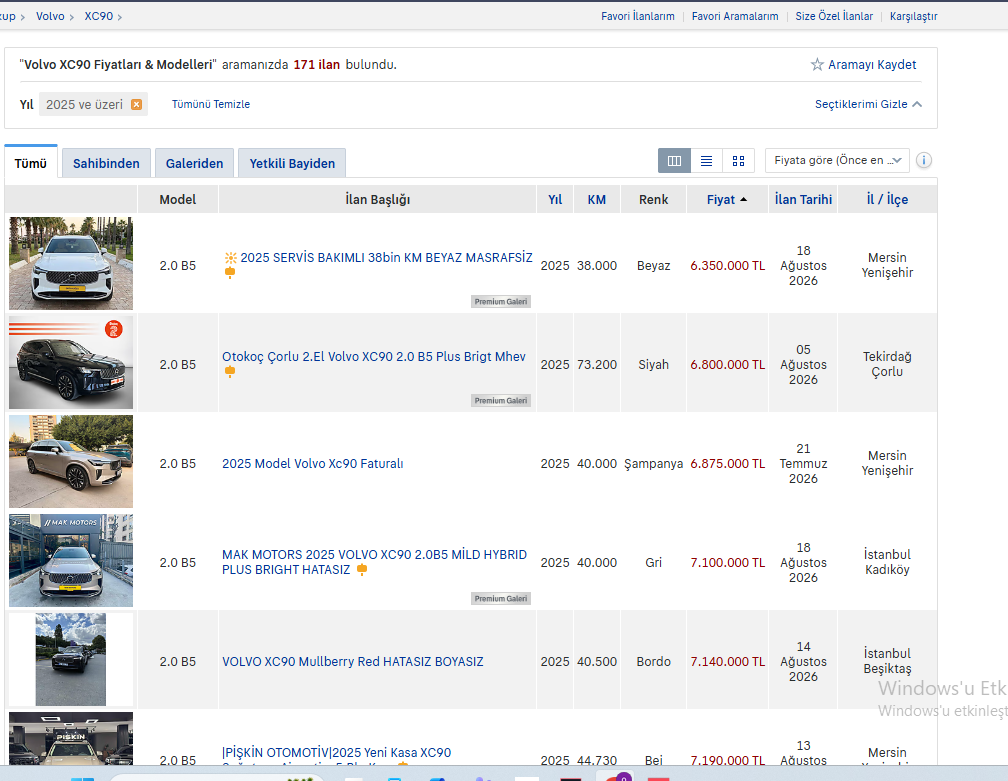Open 'PİŞKİN OTOMOTİV 2025 Yeni Kasa XC90' listing
This screenshot has width=1008, height=781.
click(x=336, y=753)
